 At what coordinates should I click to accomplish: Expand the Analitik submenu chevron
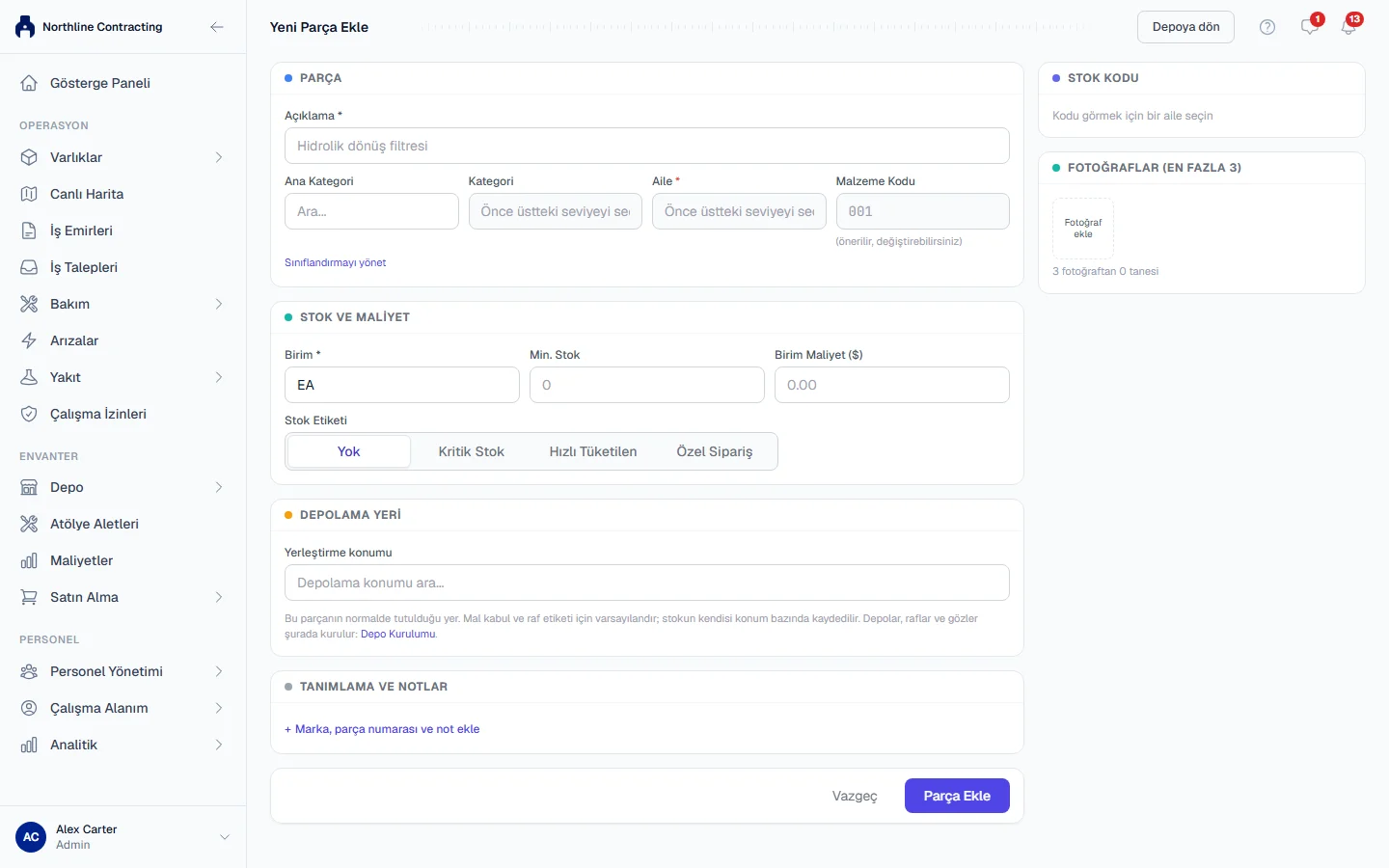coord(219,745)
